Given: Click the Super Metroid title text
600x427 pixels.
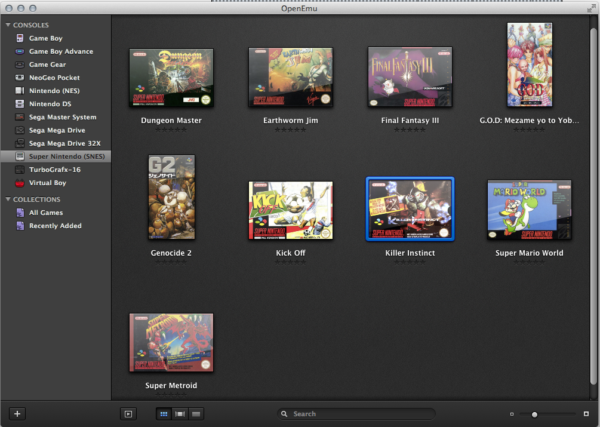Looking at the screenshot, I should (171, 386).
